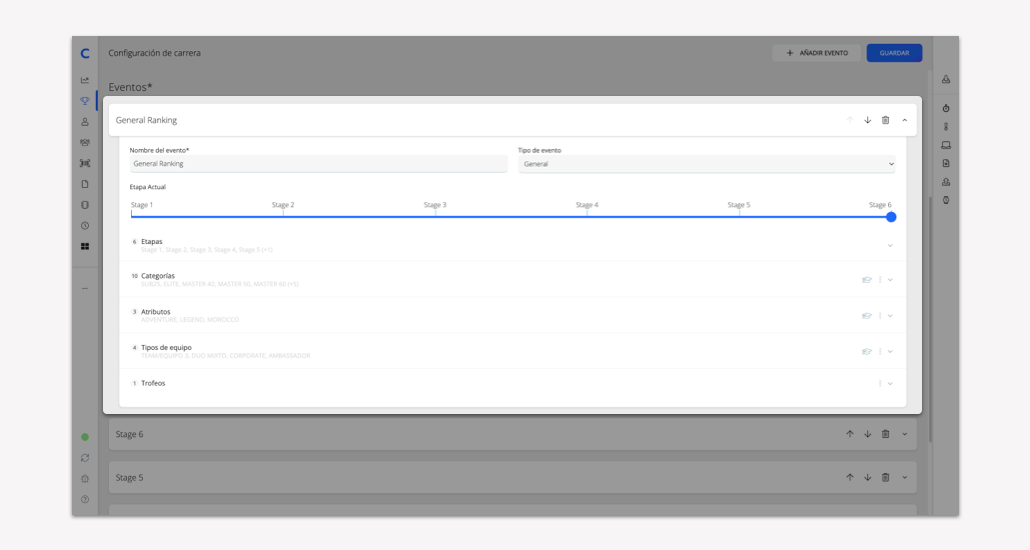1030x550 pixels.
Task: Move Stage 5 event up
Action: click(x=850, y=478)
